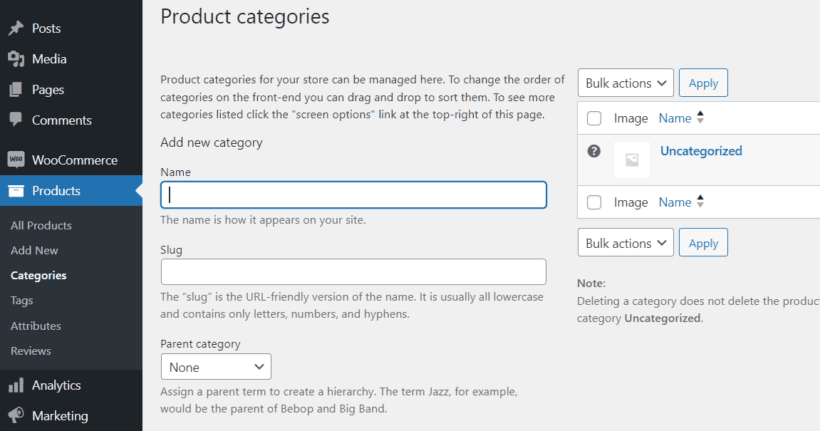Focus the Slug input field
Viewport: 820px width, 431px height.
click(354, 271)
